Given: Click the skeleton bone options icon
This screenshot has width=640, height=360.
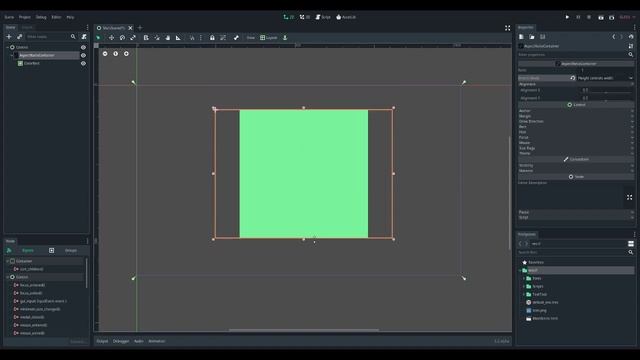Looking at the screenshot, I should [x=236, y=38].
